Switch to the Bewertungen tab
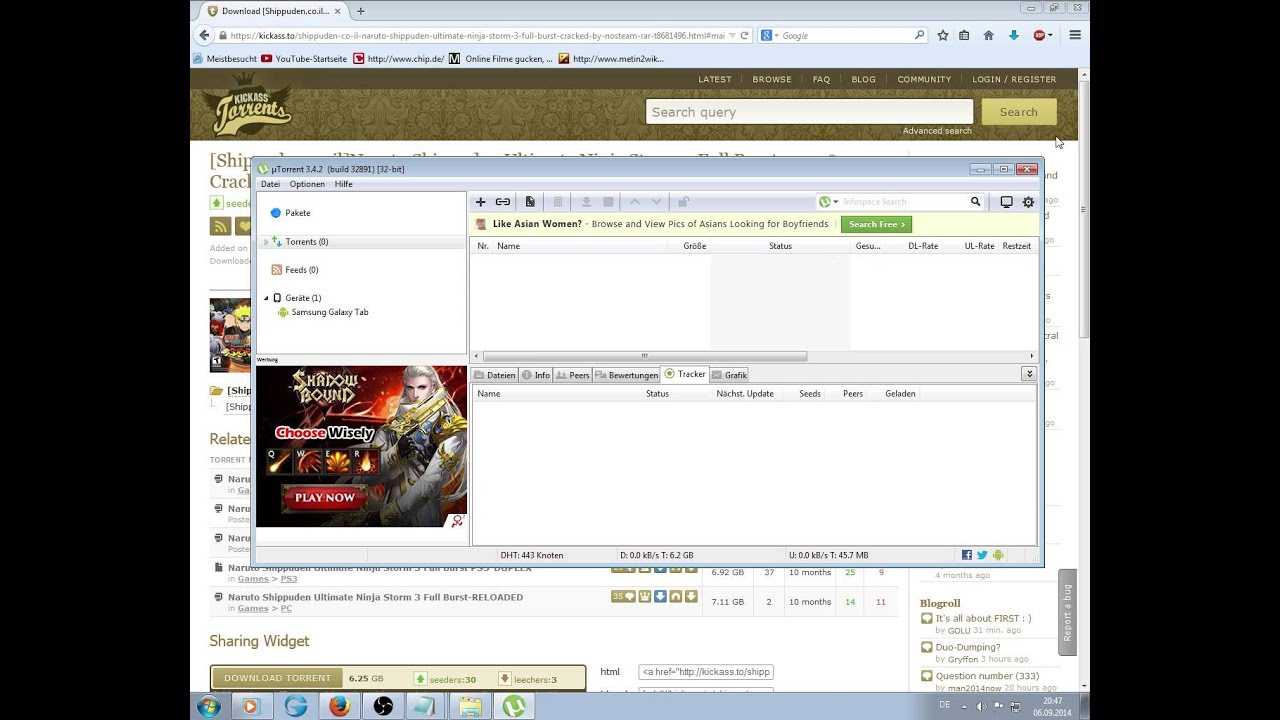 (627, 375)
